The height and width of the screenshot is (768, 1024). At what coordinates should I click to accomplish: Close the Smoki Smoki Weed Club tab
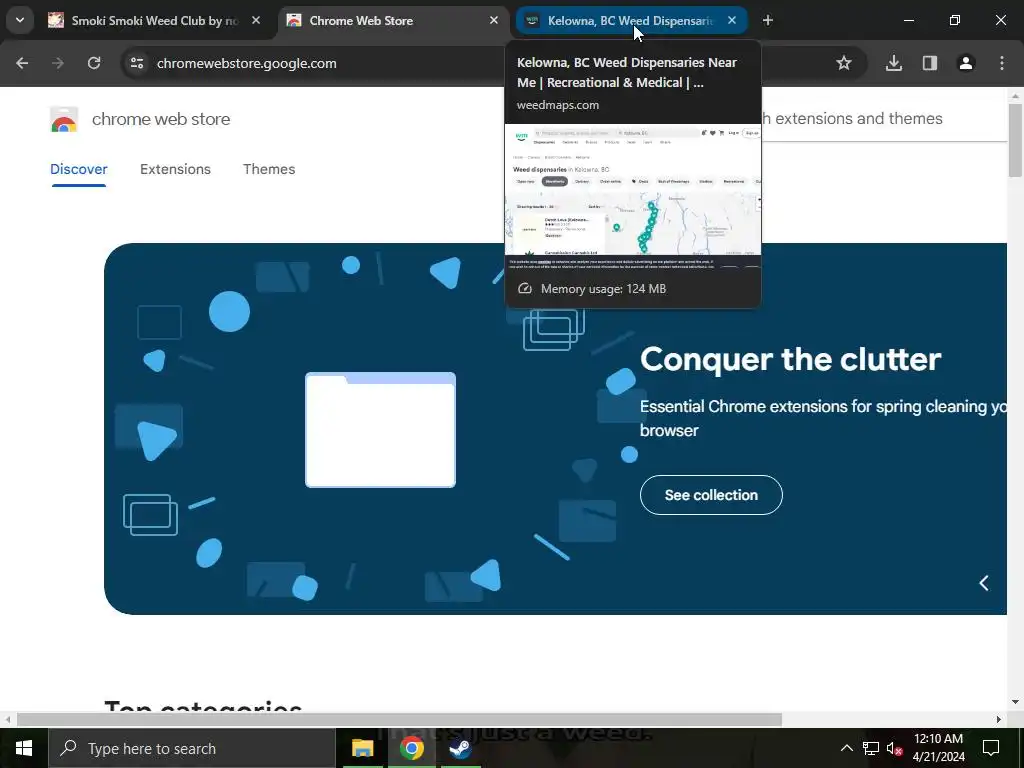256,20
